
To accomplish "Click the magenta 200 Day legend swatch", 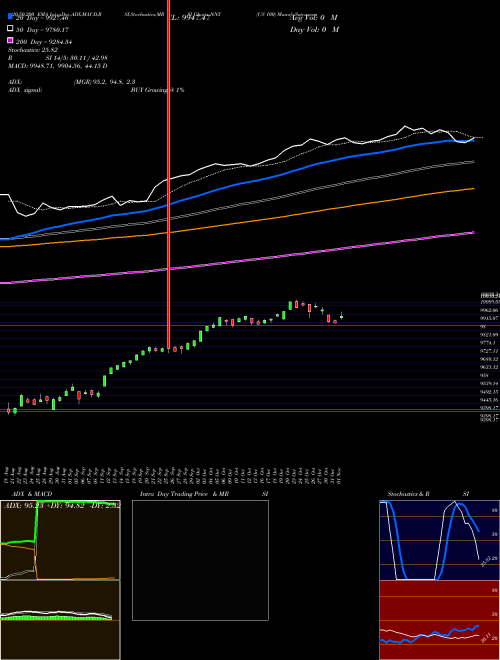I will pyautogui.click(x=10, y=40).
